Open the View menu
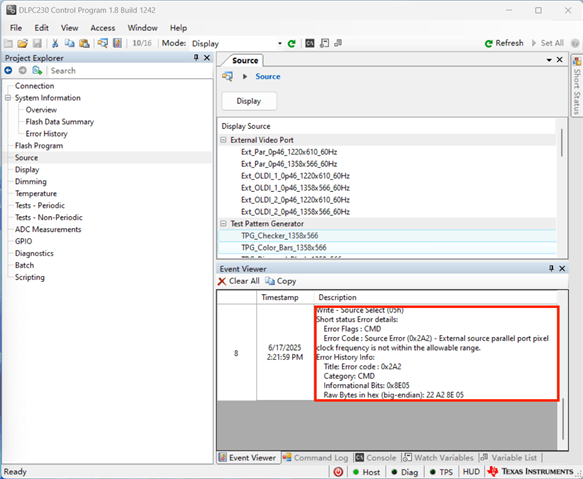Screen dimensions: 583x479 [70, 28]
